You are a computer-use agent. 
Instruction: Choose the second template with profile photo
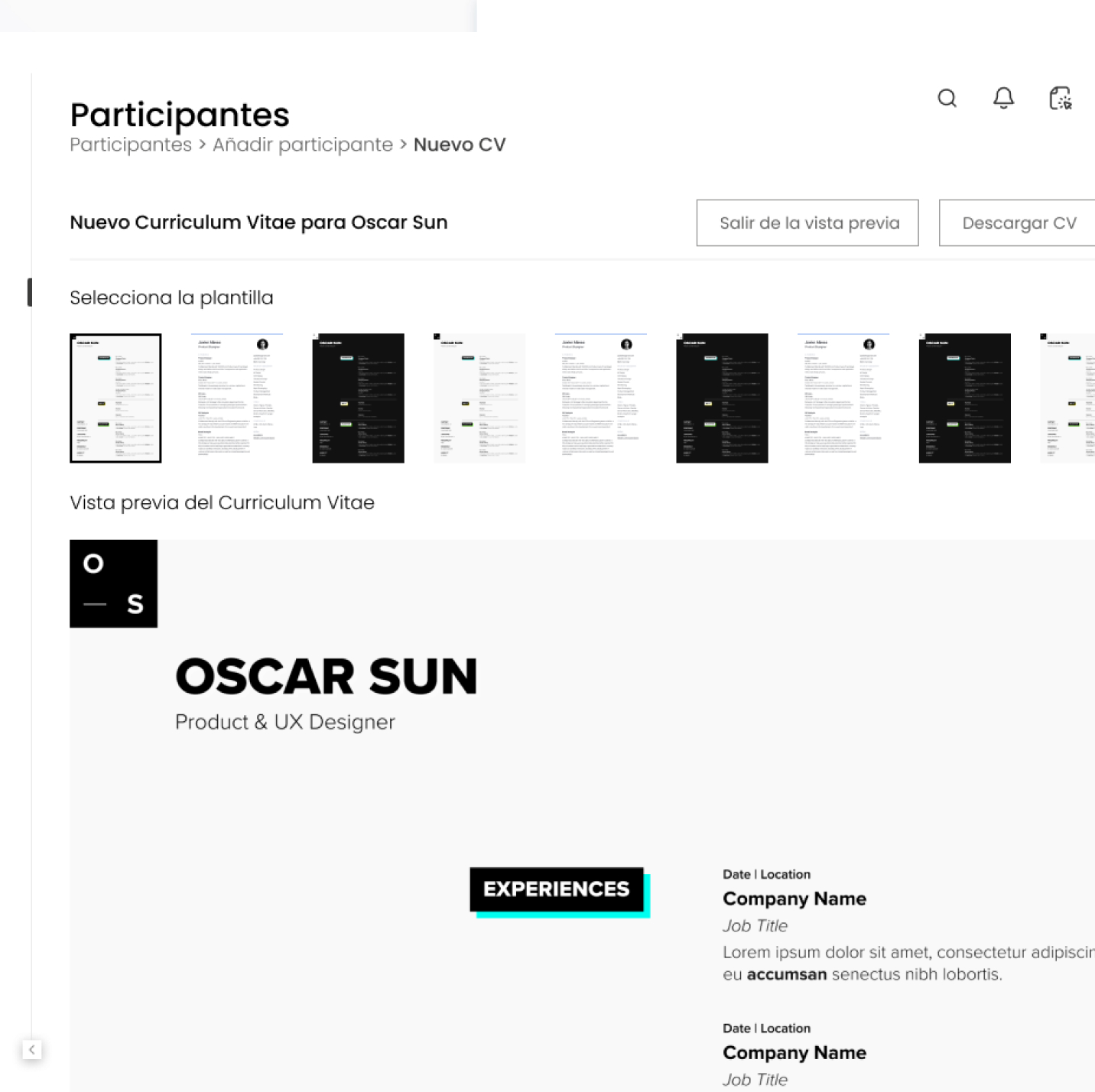[236, 398]
